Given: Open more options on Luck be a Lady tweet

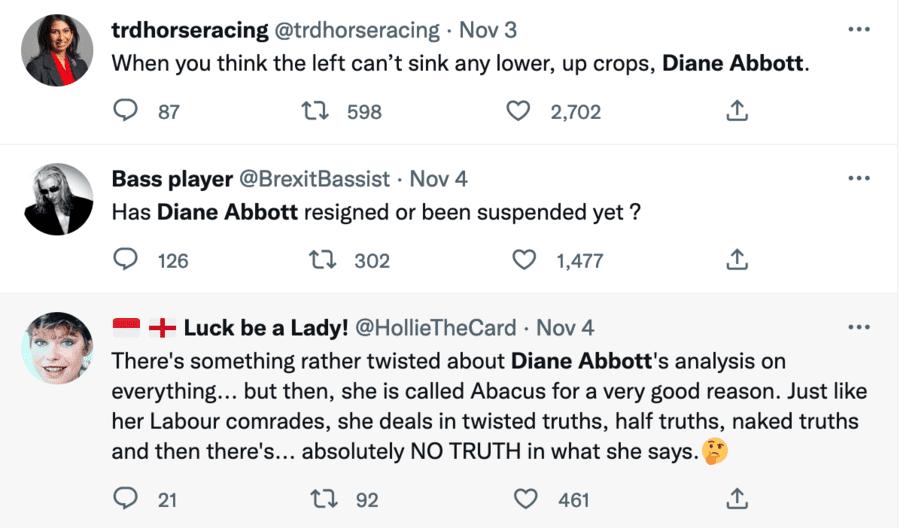Looking at the screenshot, I should click(858, 327).
